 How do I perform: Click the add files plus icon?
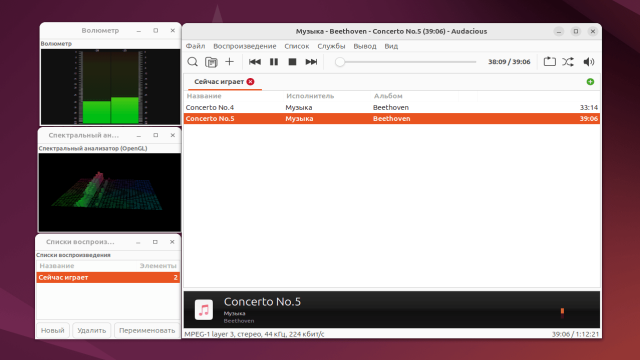[229, 62]
